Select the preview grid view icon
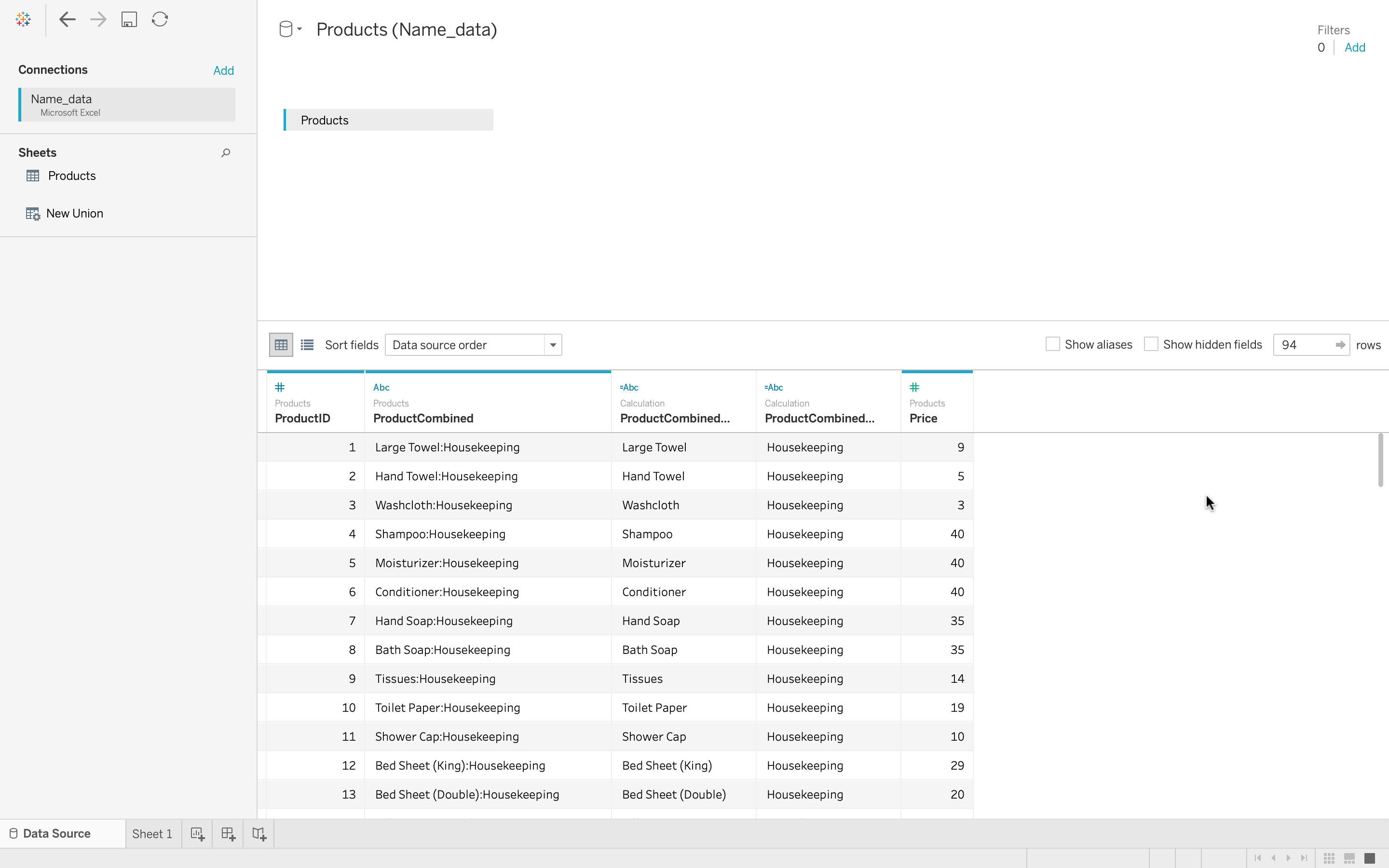The height and width of the screenshot is (868, 1389). [281, 345]
